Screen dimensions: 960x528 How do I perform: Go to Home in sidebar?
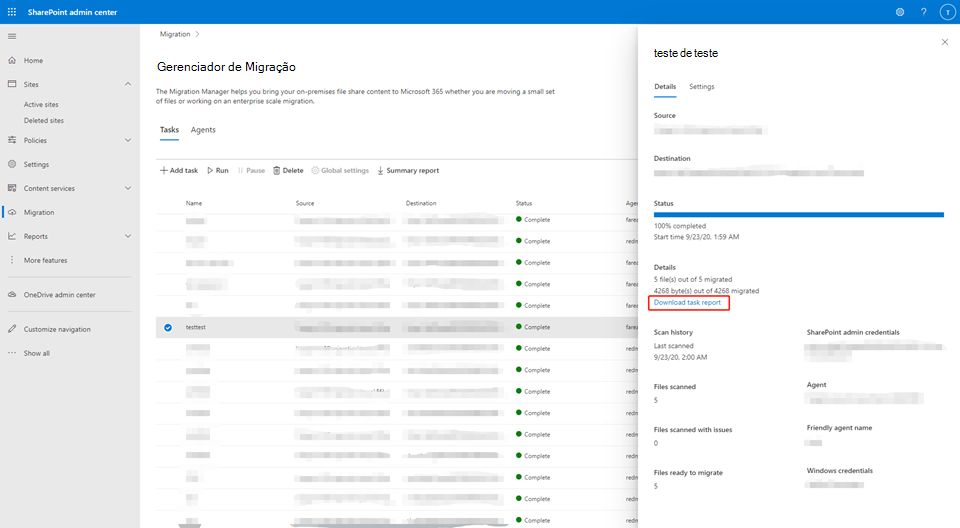[33, 60]
